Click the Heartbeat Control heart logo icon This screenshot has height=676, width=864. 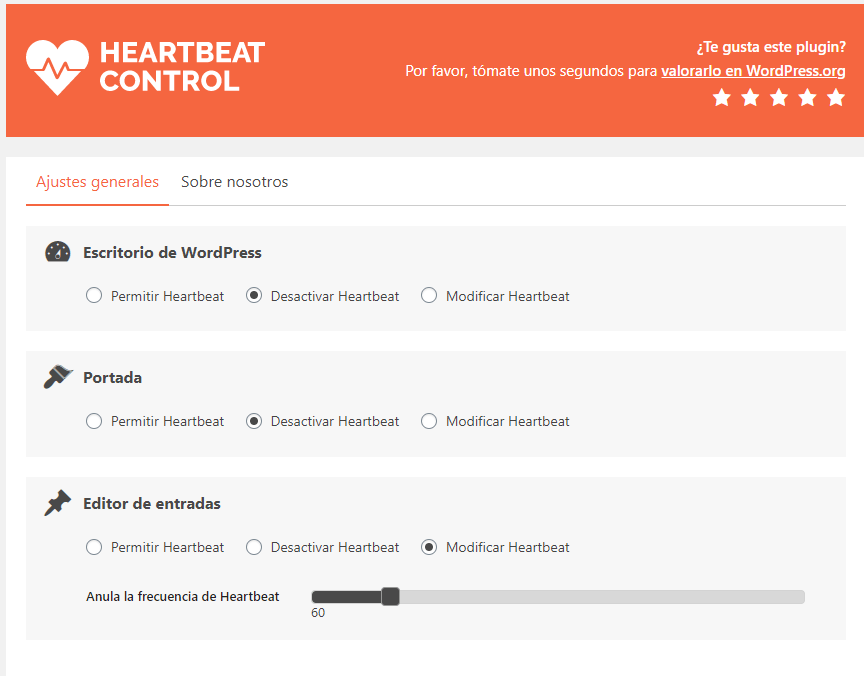[x=57, y=67]
